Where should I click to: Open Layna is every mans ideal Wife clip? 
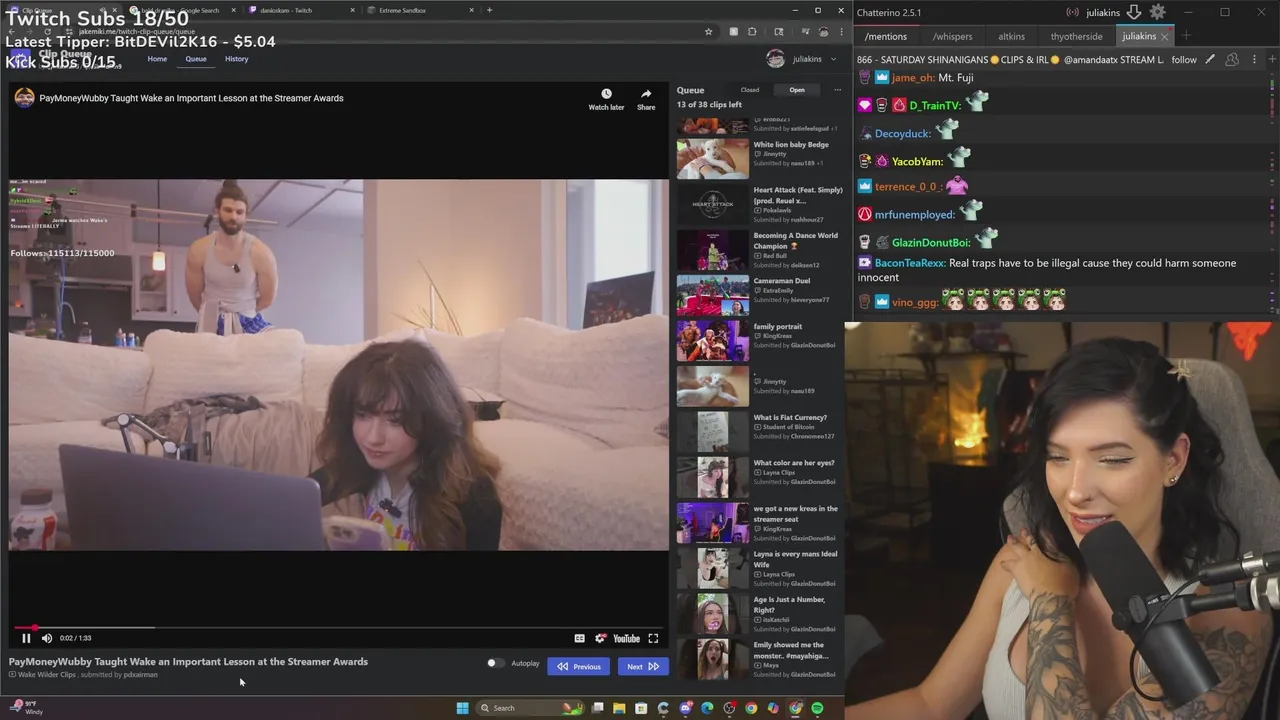[758, 568]
